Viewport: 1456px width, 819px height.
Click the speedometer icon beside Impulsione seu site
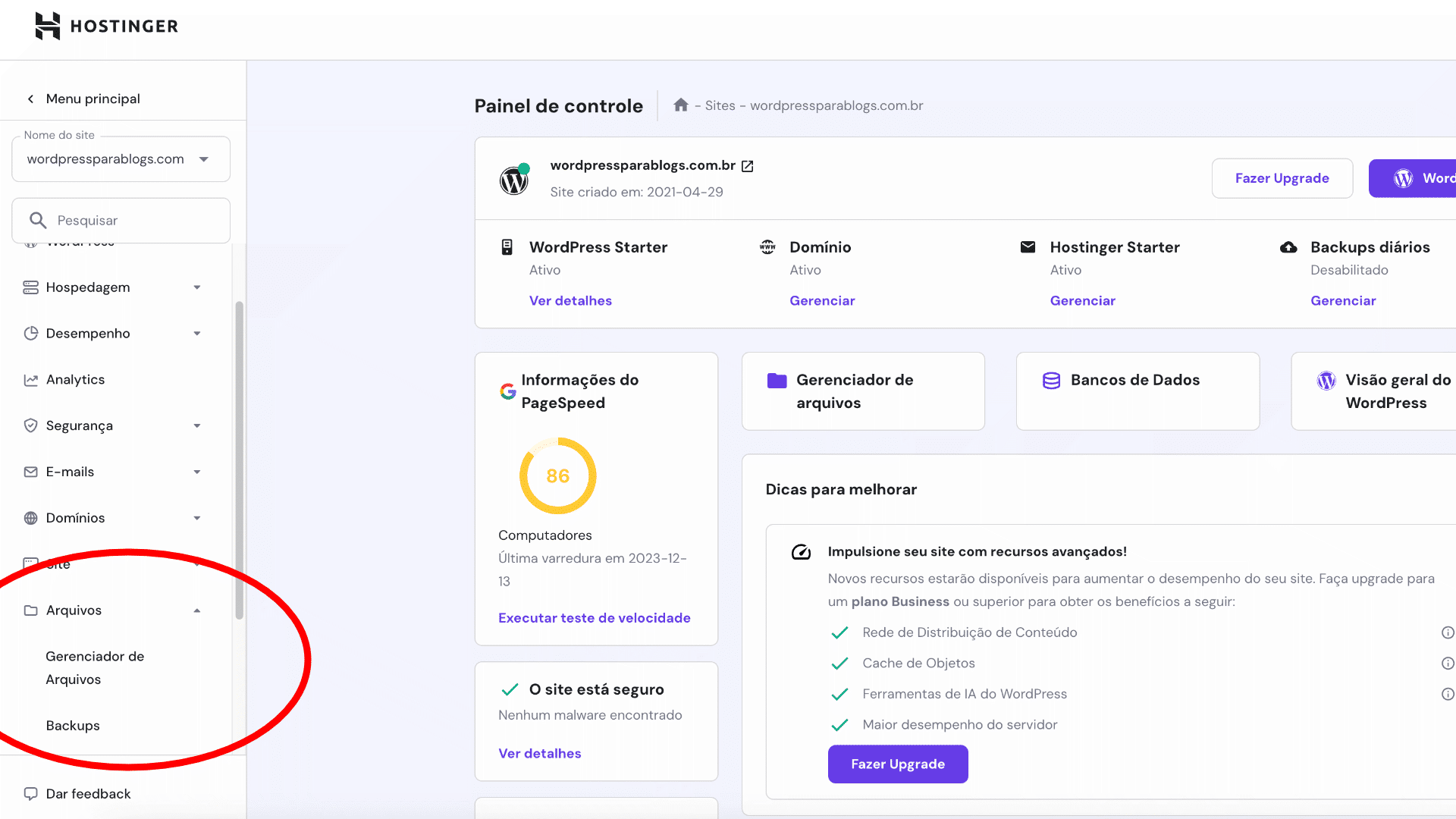coord(802,552)
